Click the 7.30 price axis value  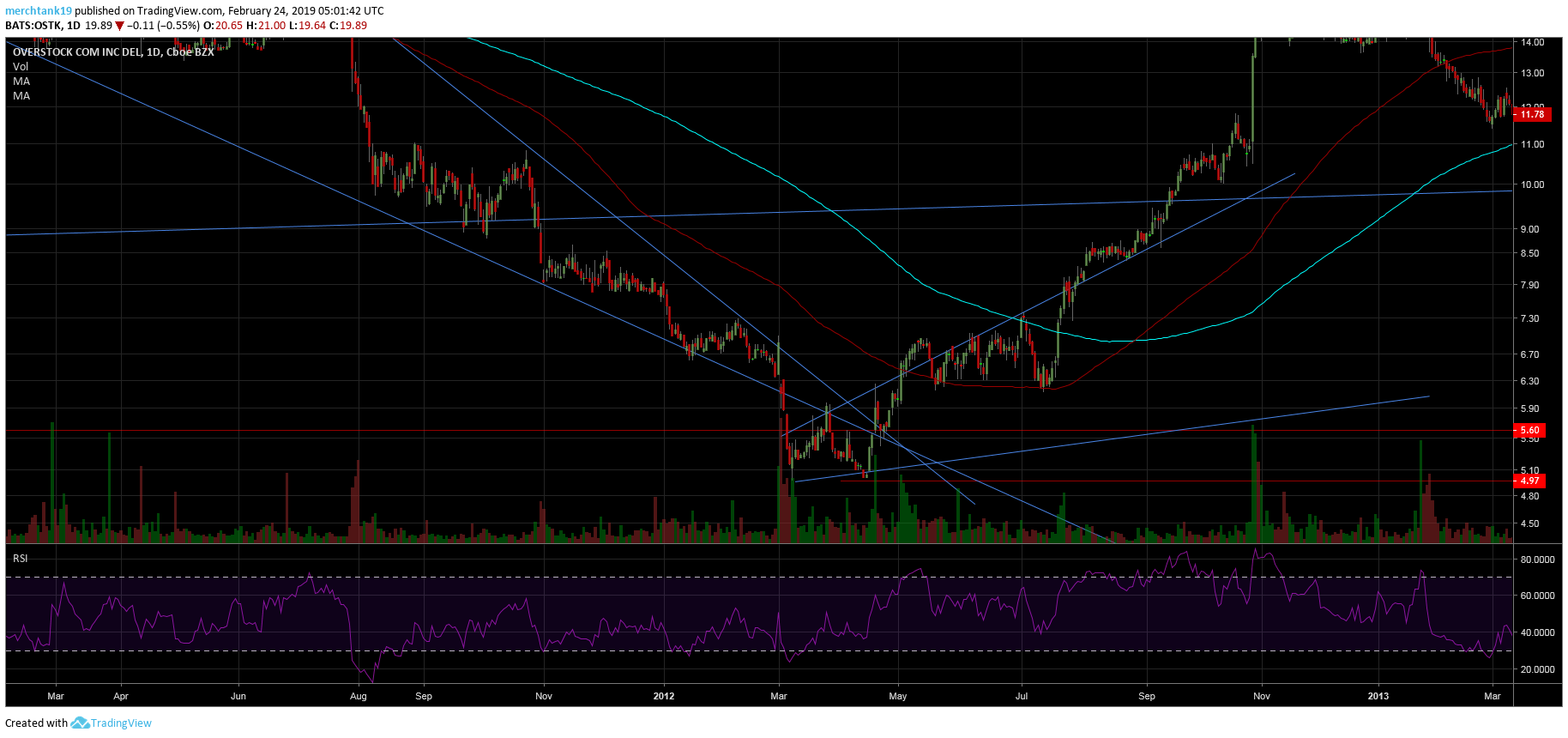[1529, 318]
